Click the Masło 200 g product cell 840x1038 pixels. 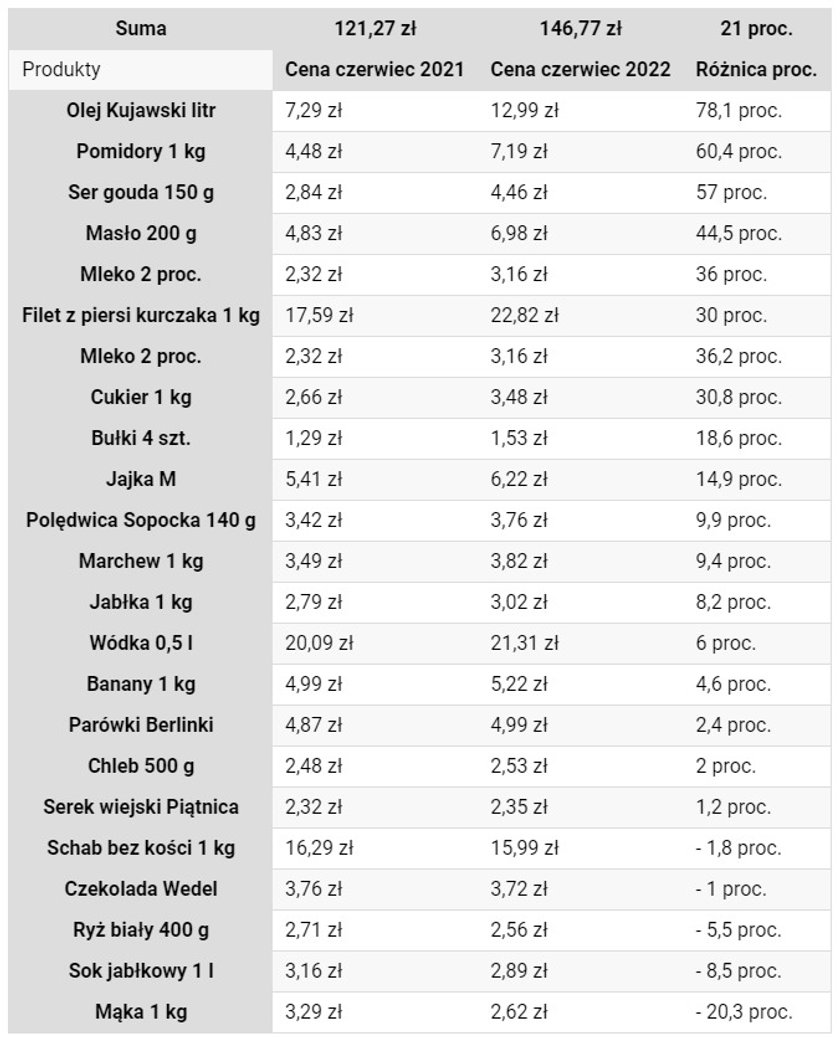tap(141, 234)
